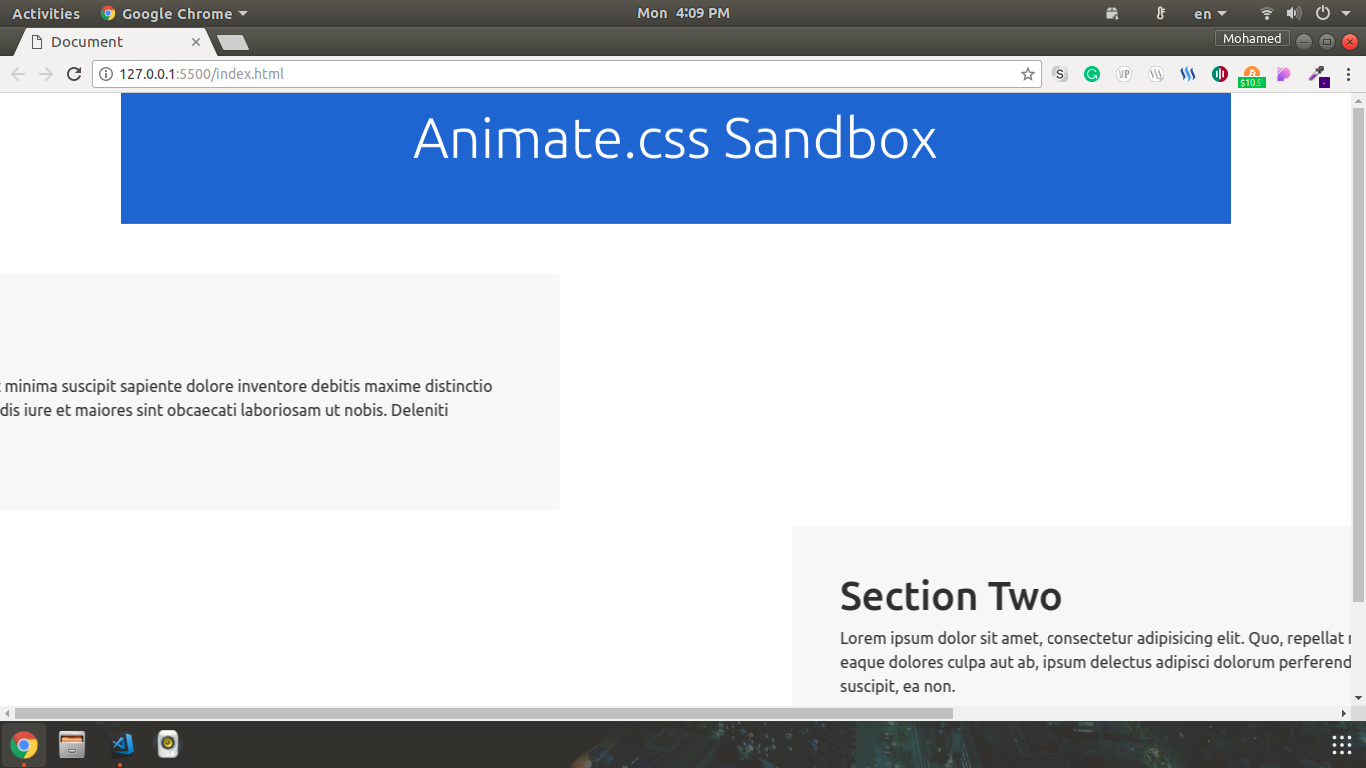Bookmark this page with the star
This screenshot has width=1366, height=768.
(x=1027, y=74)
